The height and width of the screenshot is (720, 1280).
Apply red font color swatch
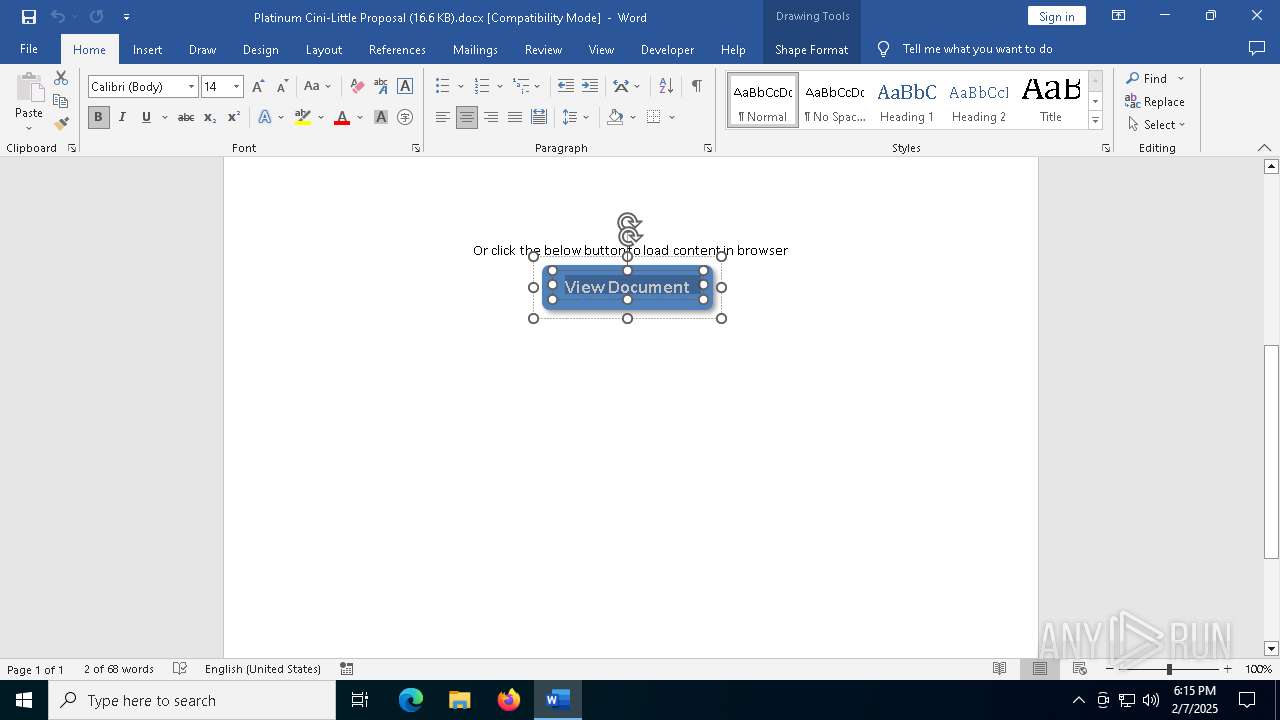[x=342, y=117]
